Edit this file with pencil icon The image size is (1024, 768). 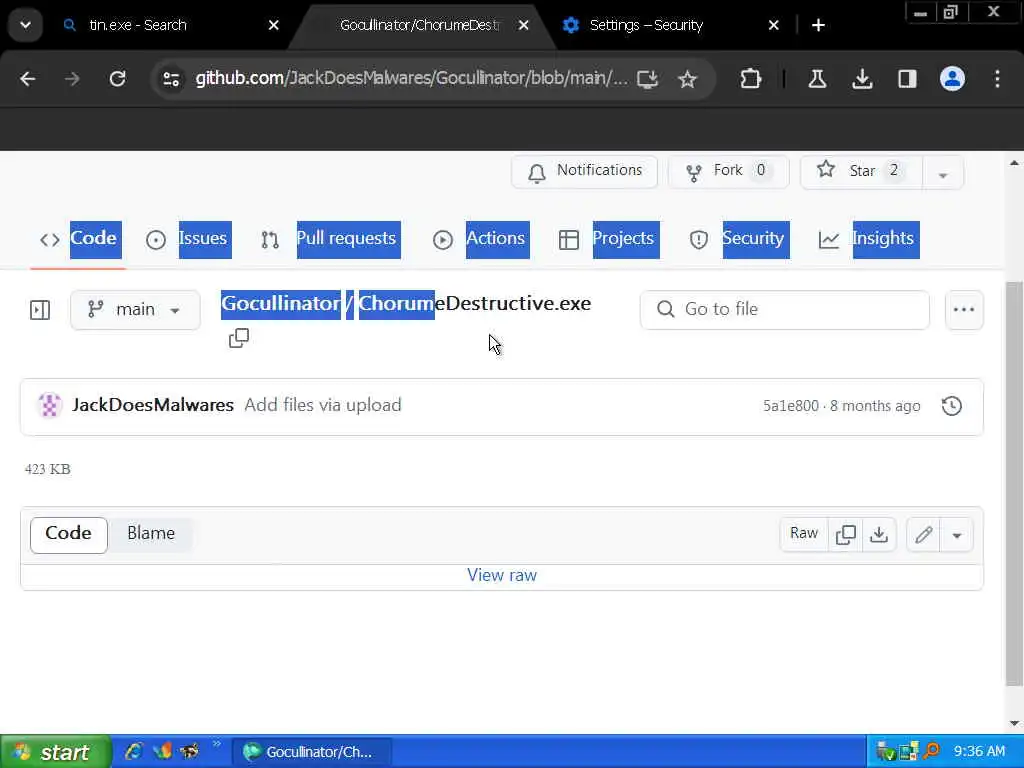pyautogui.click(x=923, y=536)
